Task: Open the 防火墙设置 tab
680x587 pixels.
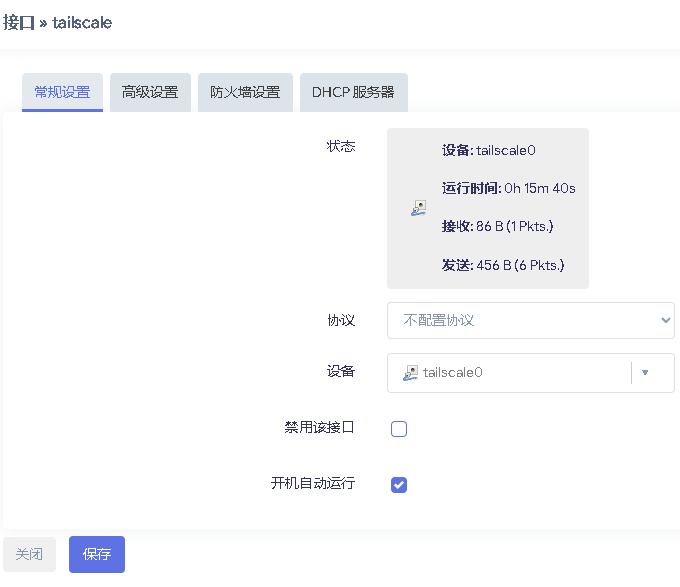Action: pyautogui.click(x=245, y=92)
